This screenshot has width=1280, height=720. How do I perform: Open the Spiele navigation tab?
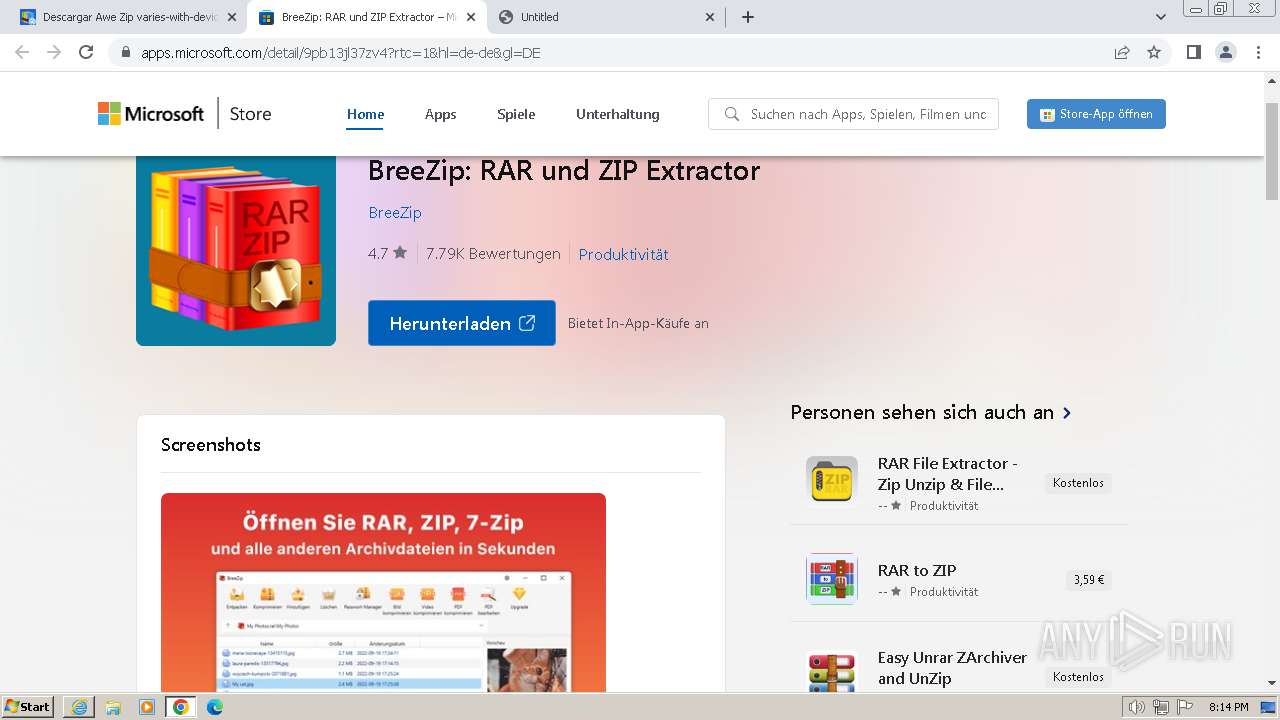coord(516,114)
